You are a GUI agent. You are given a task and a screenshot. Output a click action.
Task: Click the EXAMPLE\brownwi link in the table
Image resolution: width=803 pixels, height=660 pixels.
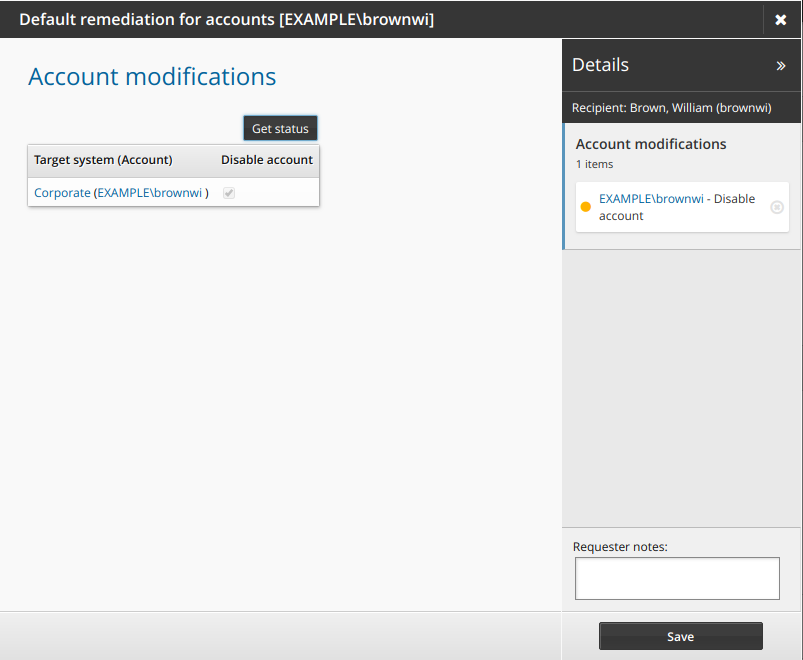pos(150,192)
